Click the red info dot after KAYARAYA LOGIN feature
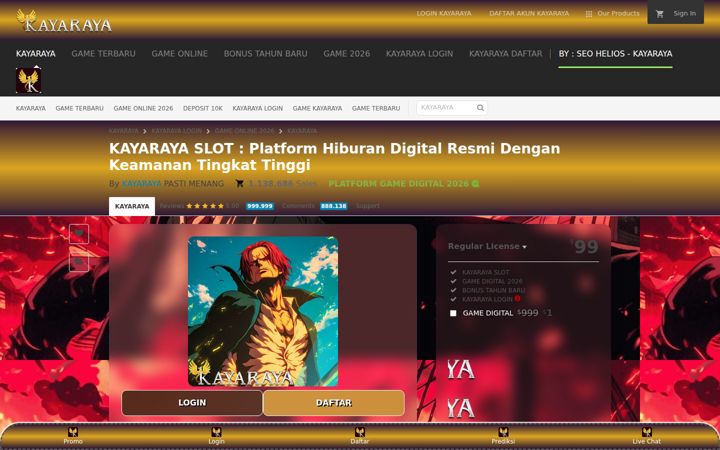Viewport: 720px width, 450px height. (518, 298)
